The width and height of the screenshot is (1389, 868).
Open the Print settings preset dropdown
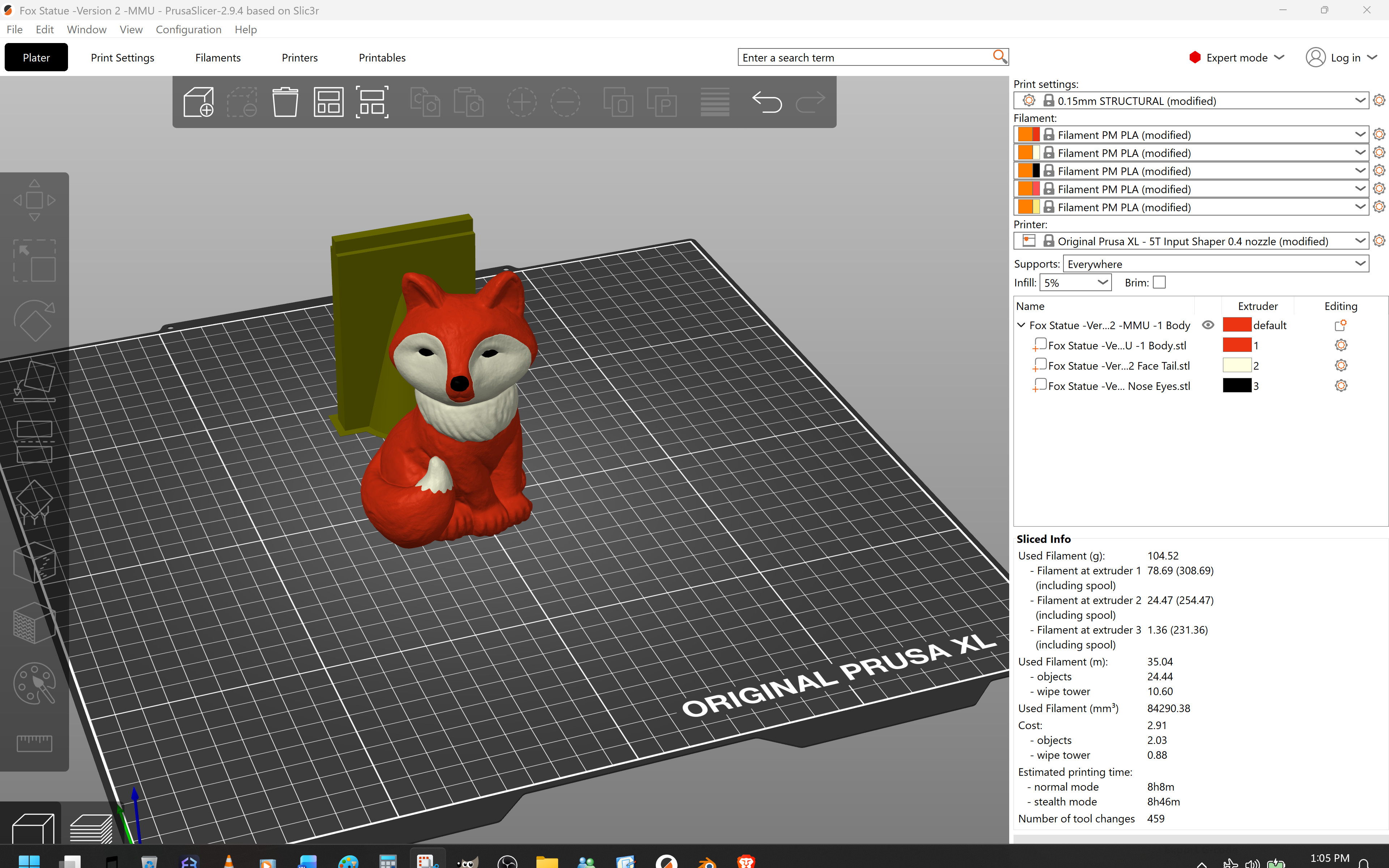[x=1191, y=101]
